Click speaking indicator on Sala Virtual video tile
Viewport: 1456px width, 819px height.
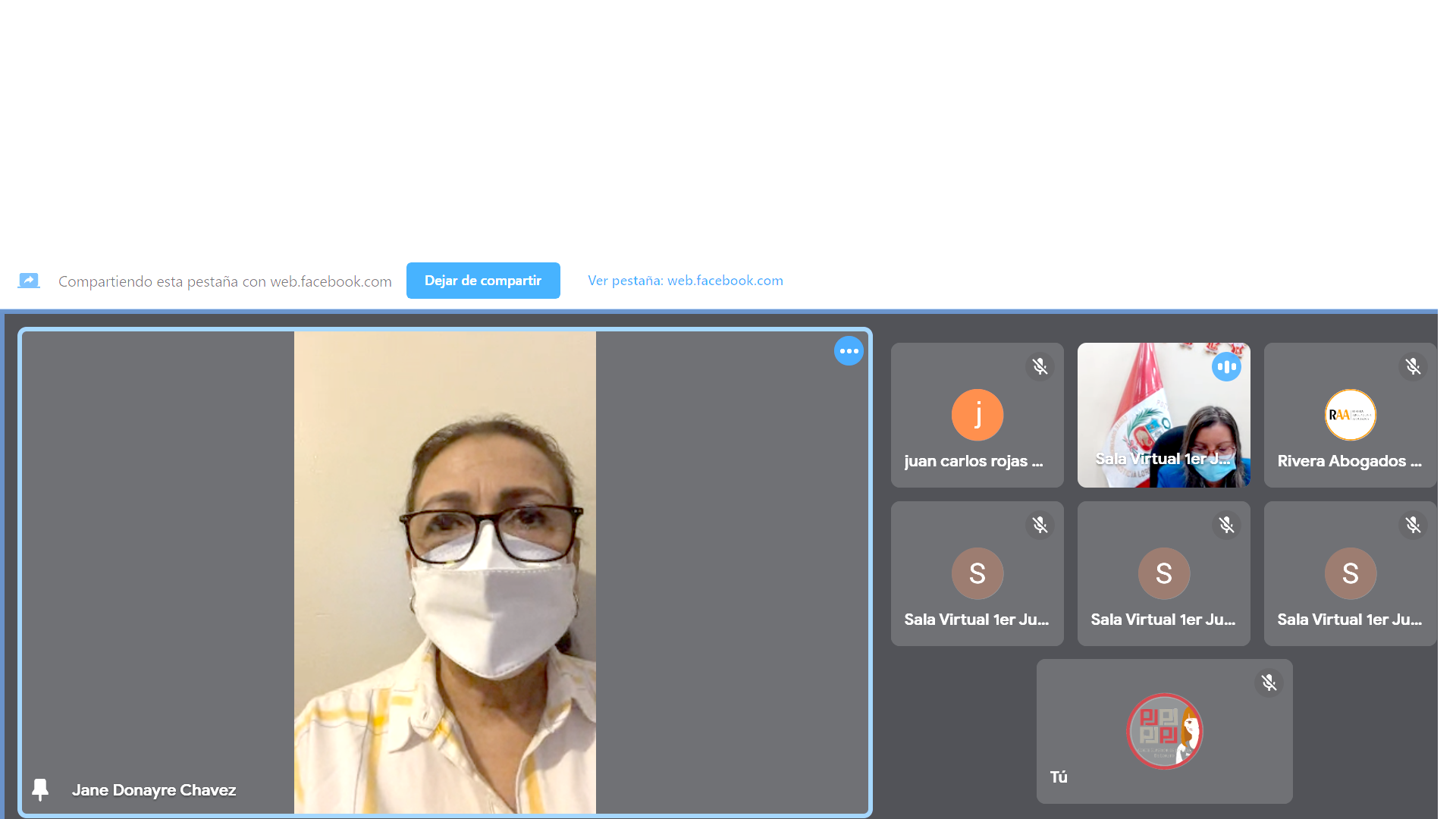pos(1226,367)
